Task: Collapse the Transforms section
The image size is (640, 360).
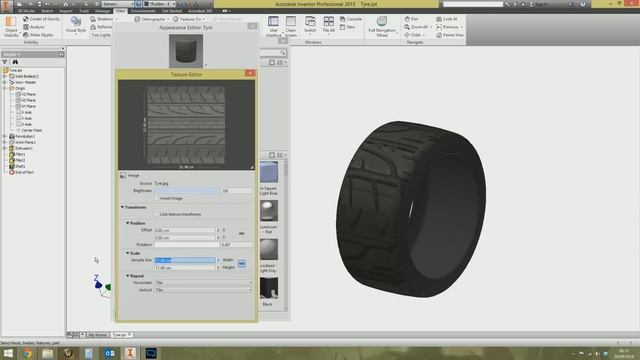Action: point(122,207)
